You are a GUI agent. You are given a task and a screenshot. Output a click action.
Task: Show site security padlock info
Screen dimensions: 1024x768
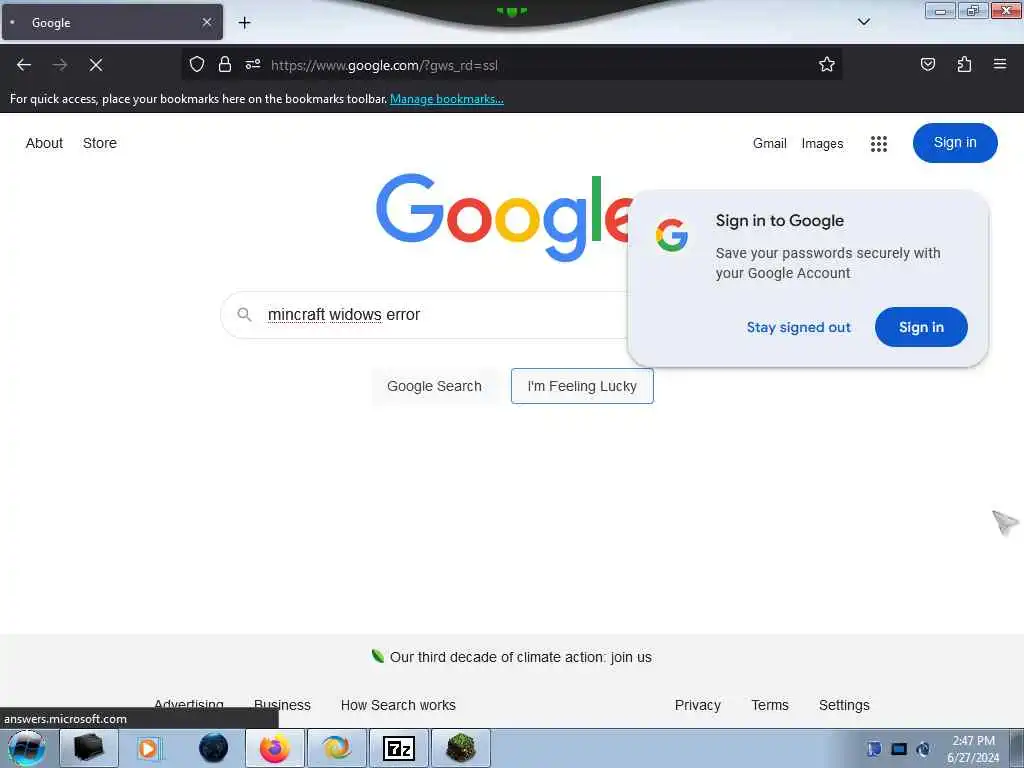[x=225, y=64]
